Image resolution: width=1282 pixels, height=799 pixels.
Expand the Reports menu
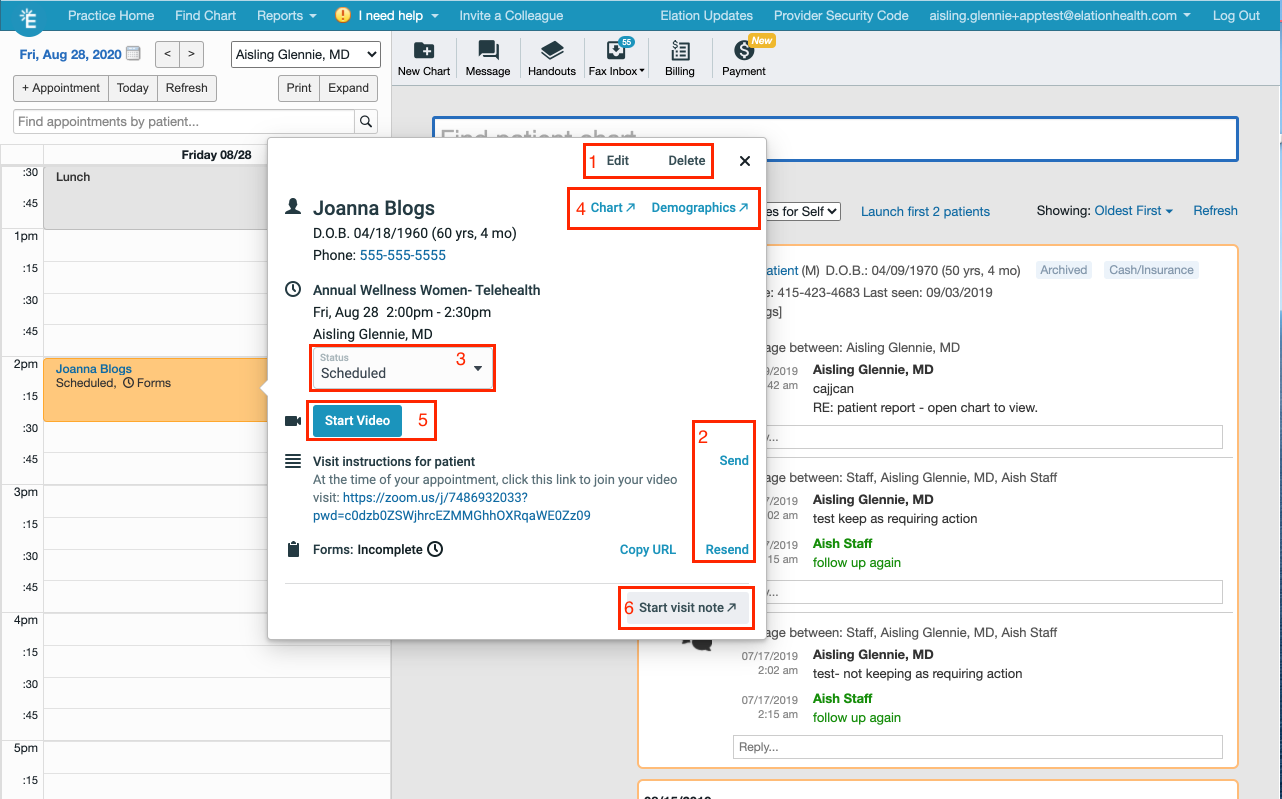[286, 15]
